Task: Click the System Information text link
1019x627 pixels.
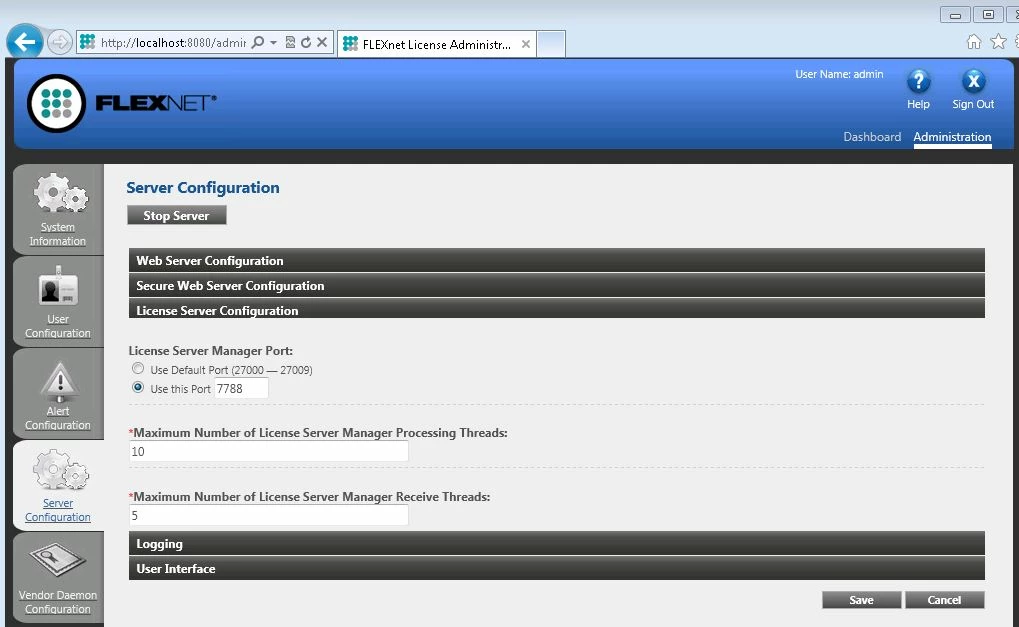Action: pyautogui.click(x=58, y=234)
